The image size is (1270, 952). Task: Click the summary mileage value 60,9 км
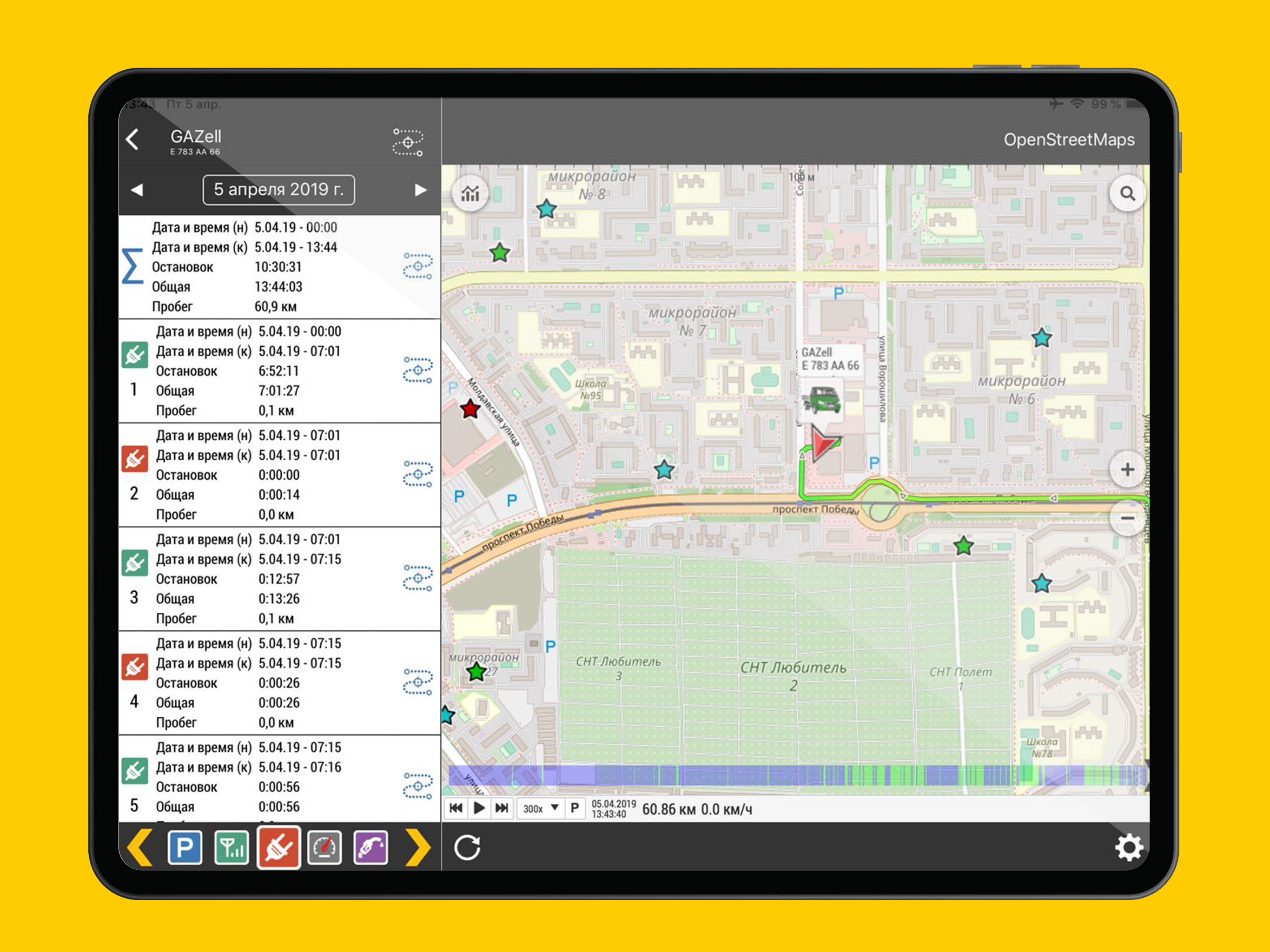coord(276,307)
